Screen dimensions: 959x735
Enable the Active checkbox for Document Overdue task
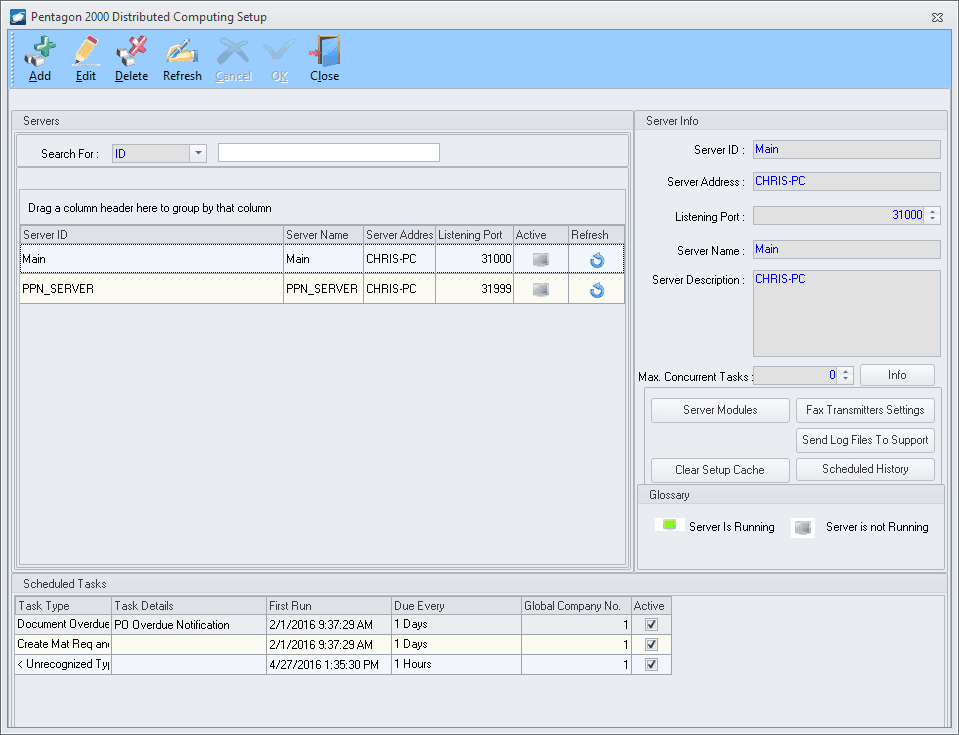pos(652,623)
